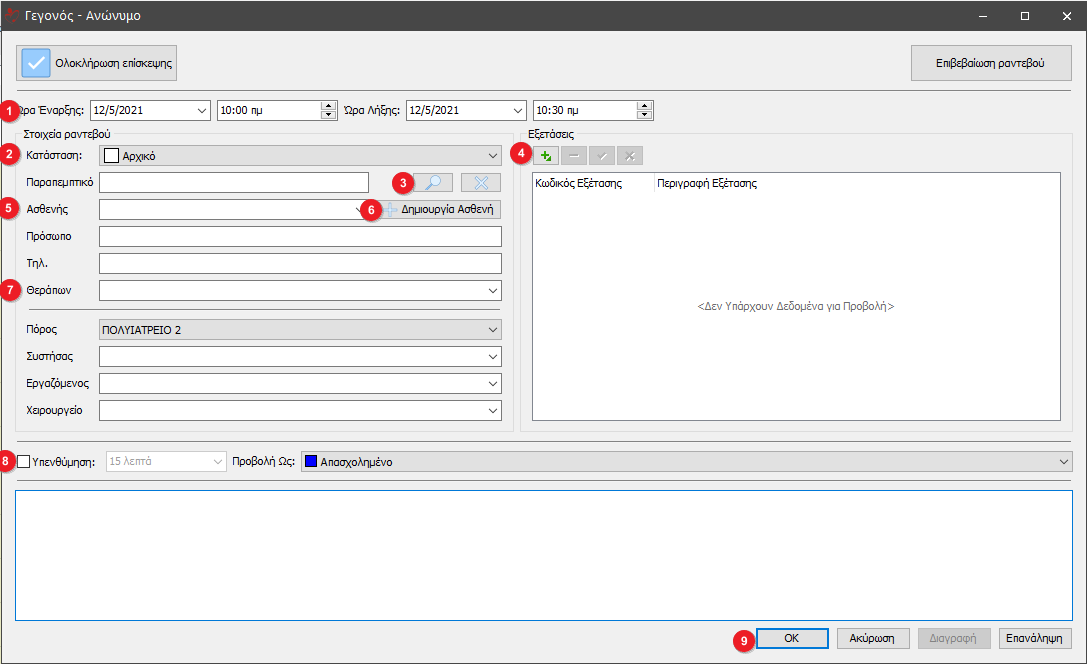Confirm the dialog with OK
This screenshot has height=664, width=1087.
[x=791, y=638]
